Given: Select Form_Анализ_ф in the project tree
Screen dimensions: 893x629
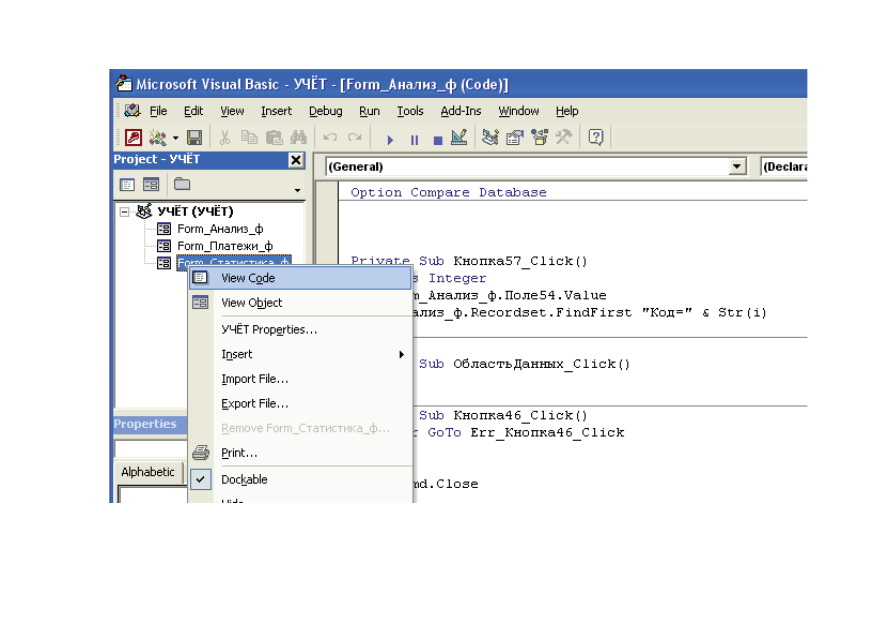Looking at the screenshot, I should point(220,229).
